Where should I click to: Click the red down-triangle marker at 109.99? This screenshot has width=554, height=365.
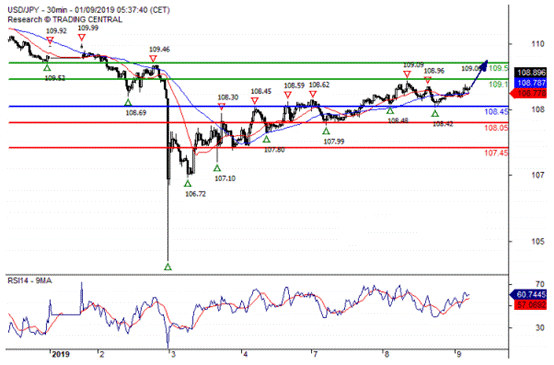82,37
